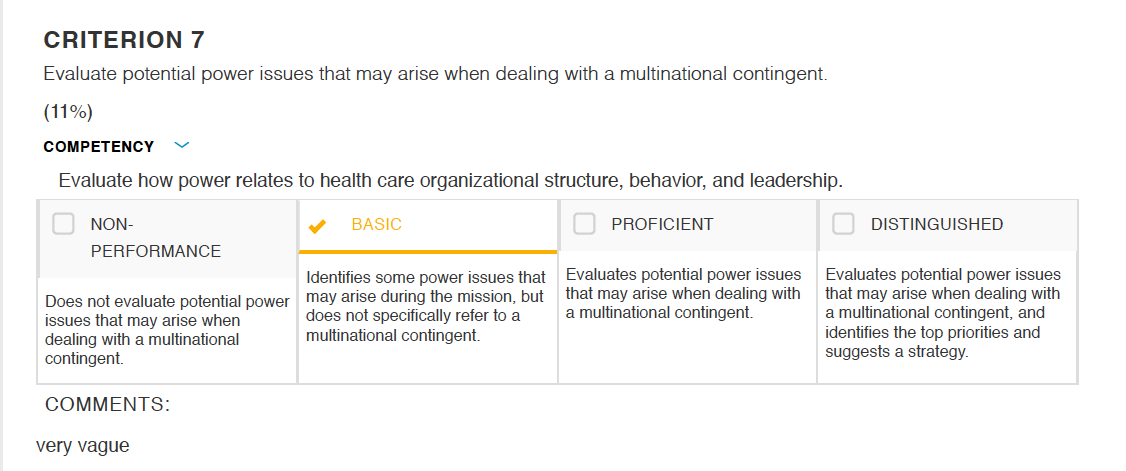Click the Basic level description text

426,307
